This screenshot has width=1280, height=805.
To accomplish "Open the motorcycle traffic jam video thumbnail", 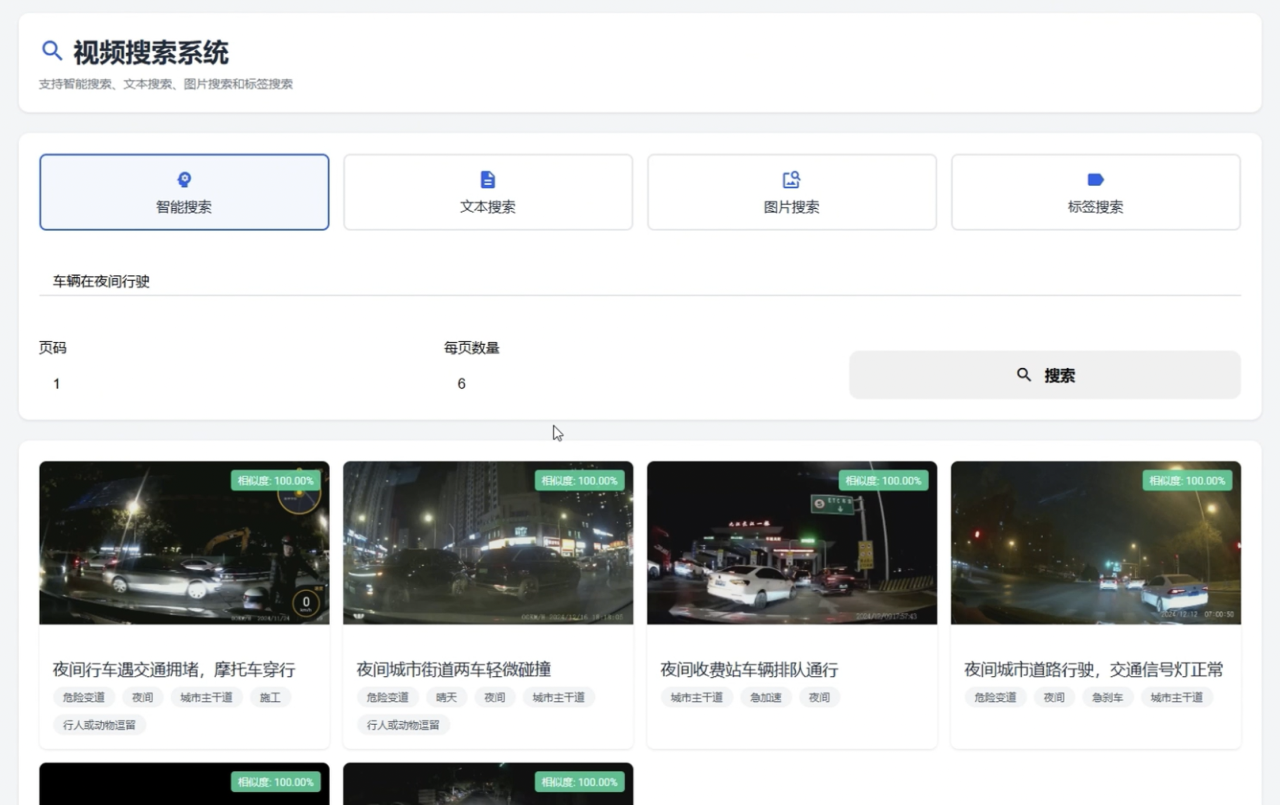I will tap(184, 543).
